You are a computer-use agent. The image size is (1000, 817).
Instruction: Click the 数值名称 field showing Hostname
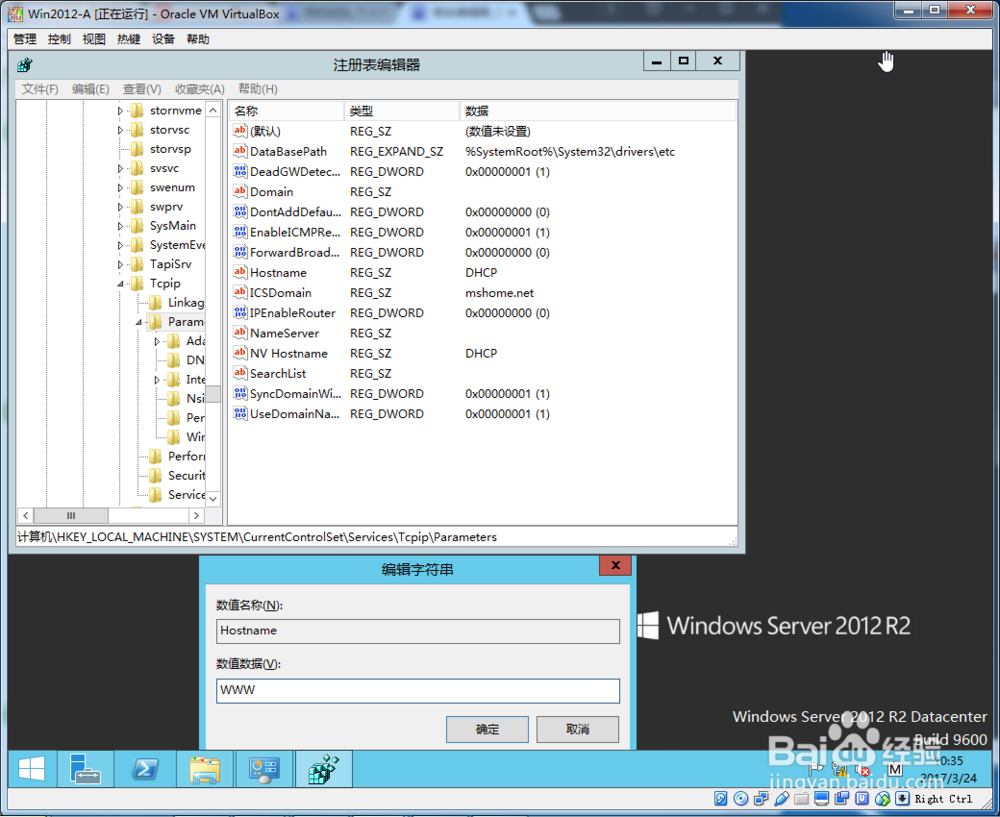(418, 631)
